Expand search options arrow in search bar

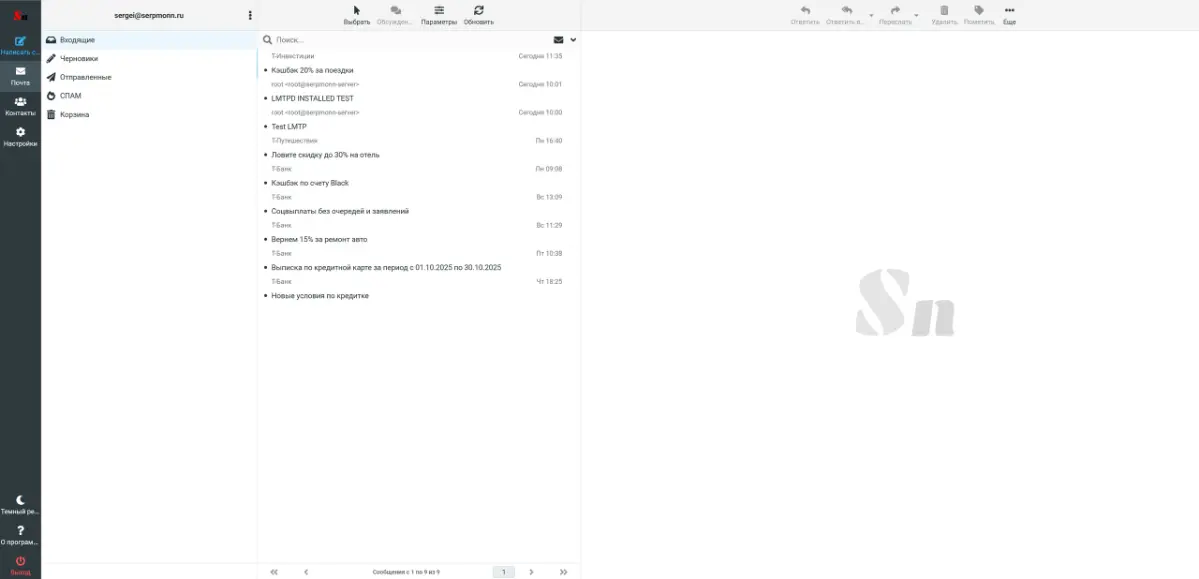tap(573, 40)
